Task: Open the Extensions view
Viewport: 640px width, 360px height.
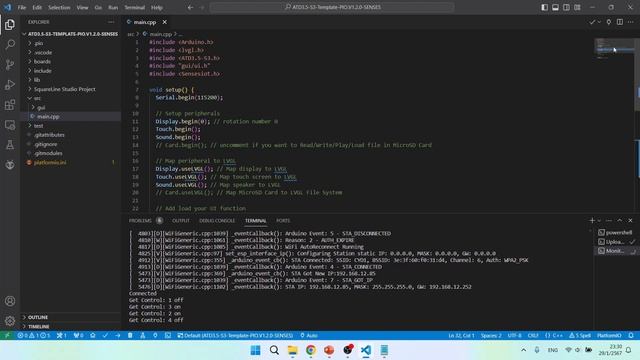Action: click(x=10, y=105)
